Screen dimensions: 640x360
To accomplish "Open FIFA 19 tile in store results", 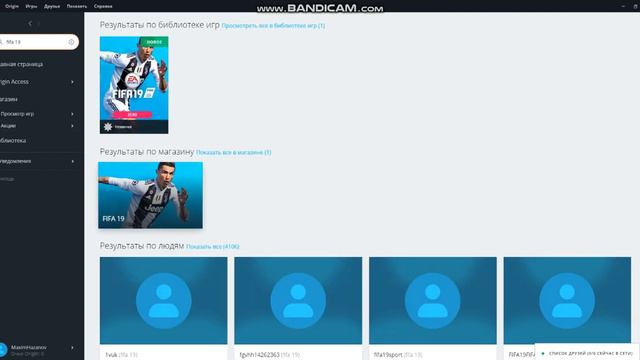I will click(150, 195).
